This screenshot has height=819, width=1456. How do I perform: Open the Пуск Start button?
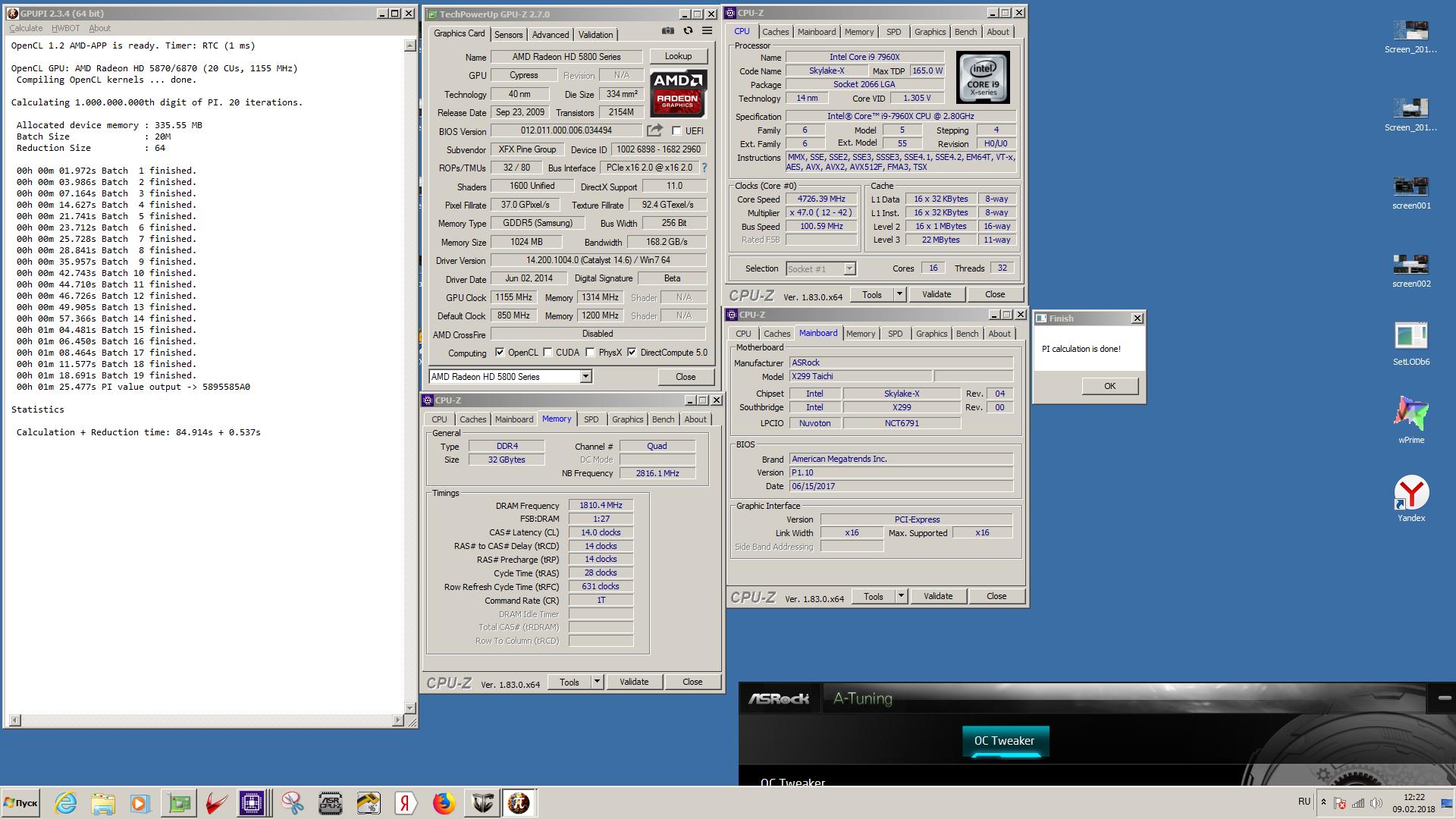[x=20, y=803]
